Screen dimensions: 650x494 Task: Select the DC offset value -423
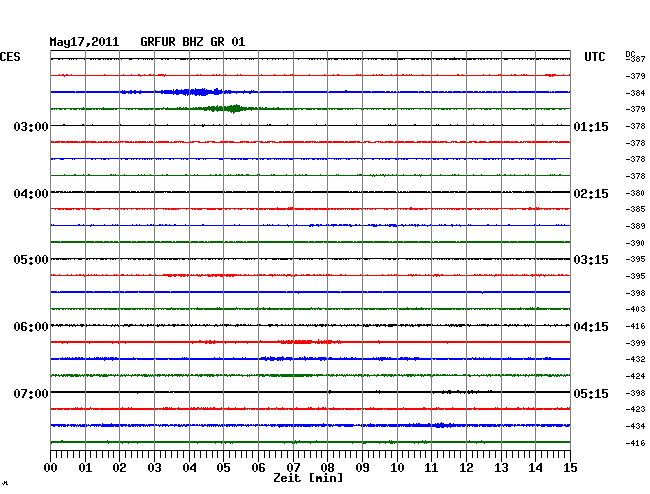point(635,409)
